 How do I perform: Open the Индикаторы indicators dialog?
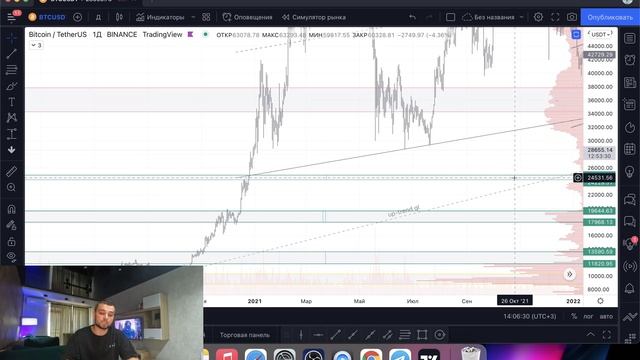160,17
